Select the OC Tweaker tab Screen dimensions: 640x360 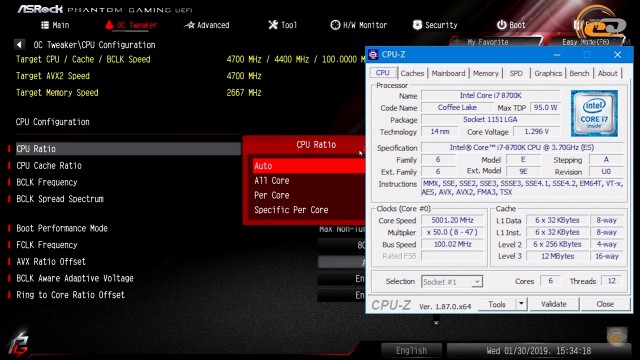[131, 25]
